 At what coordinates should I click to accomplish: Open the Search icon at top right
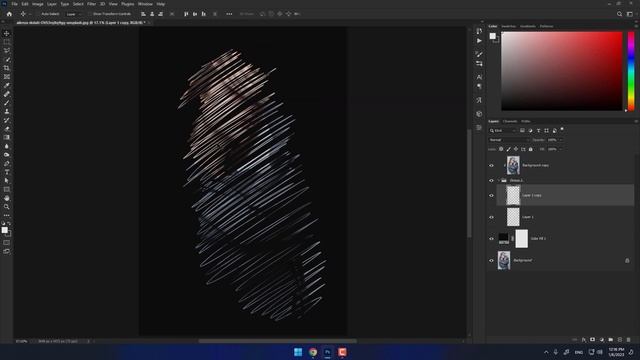(619, 14)
